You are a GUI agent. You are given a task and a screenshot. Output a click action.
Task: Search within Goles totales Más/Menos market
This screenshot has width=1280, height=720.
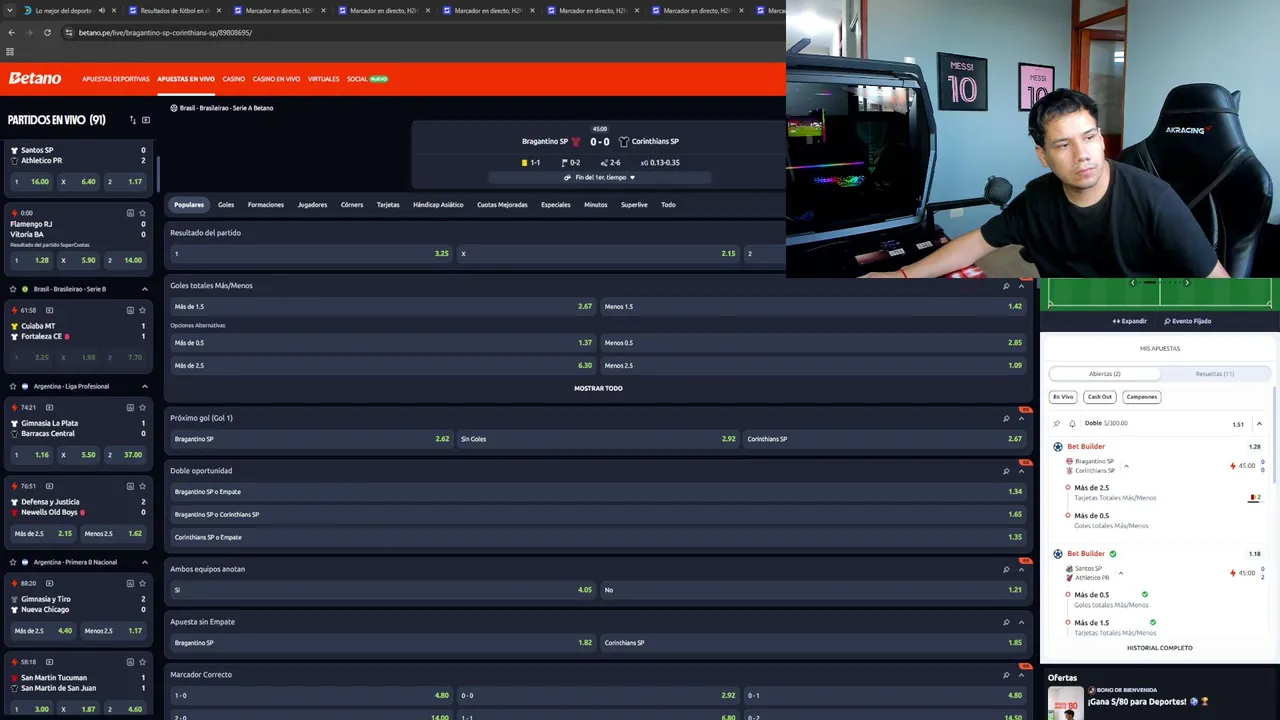click(x=1006, y=286)
